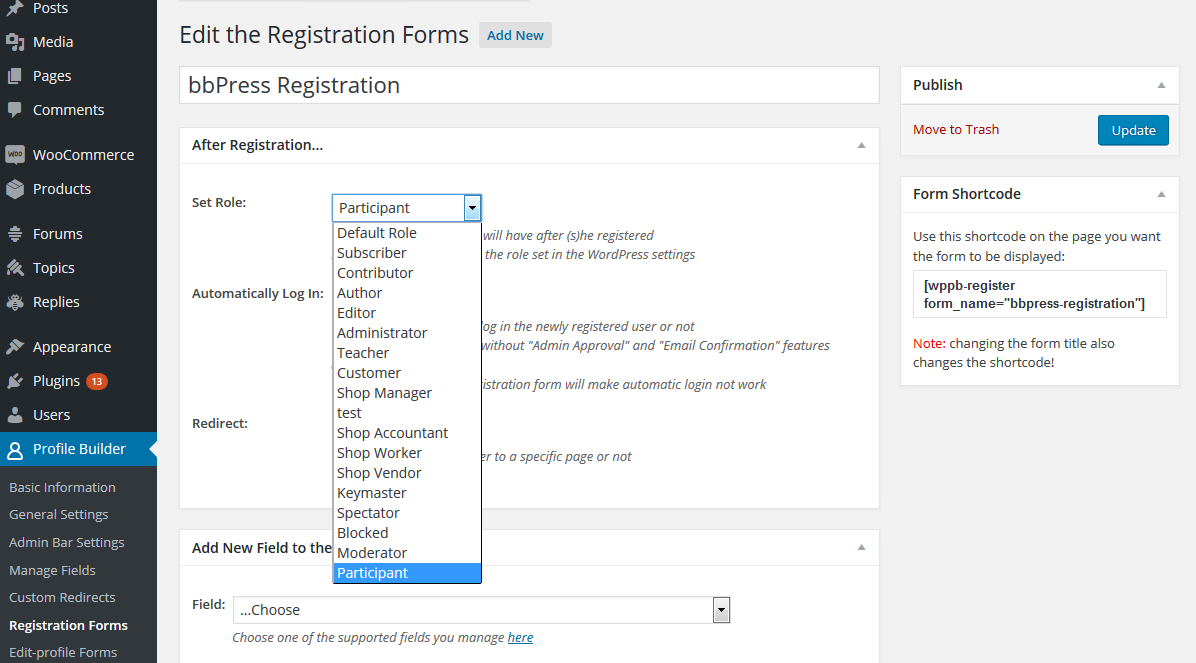Viewport: 1196px width, 663px height.
Task: Click the Posts pin icon
Action: pos(14,8)
